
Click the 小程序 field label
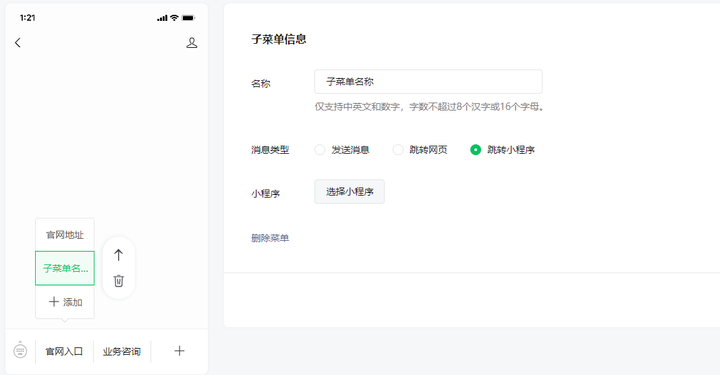coord(265,194)
